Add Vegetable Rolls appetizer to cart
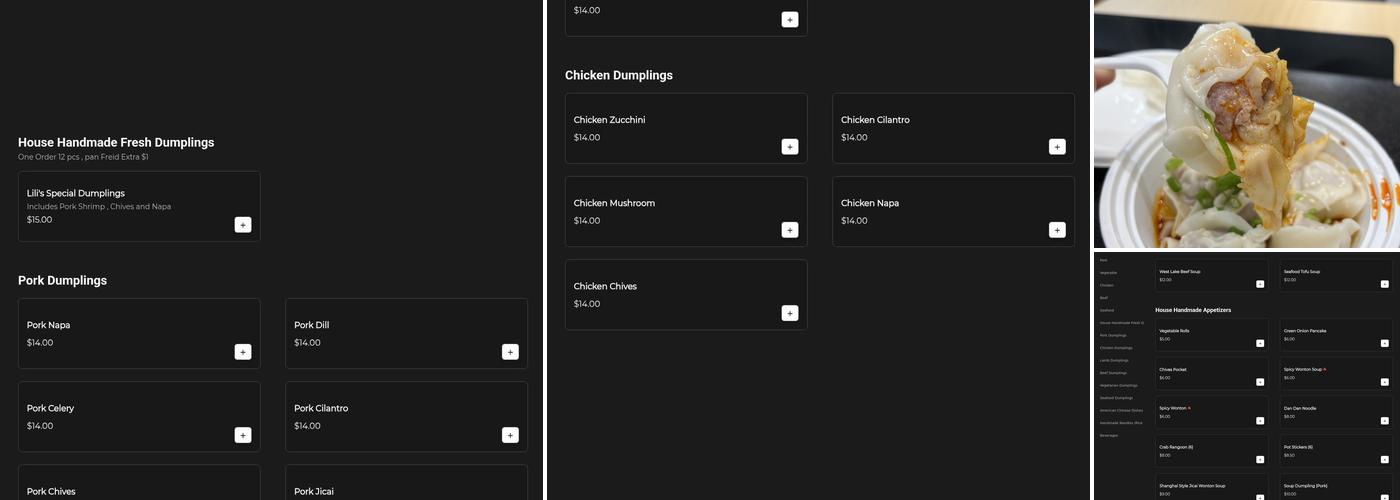The width and height of the screenshot is (1400, 500). click(1260, 343)
